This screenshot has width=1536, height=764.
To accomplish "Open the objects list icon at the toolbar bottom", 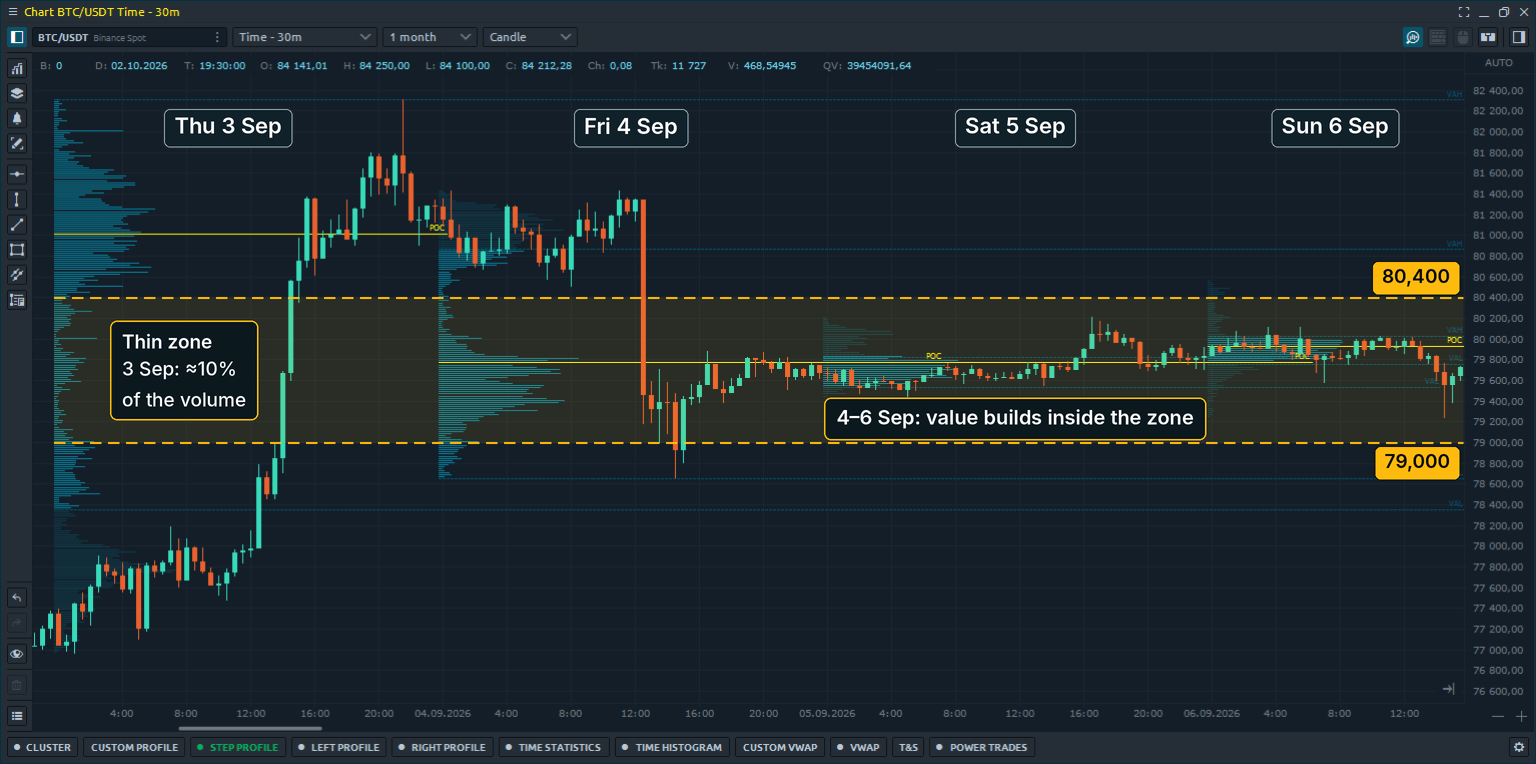I will pos(17,716).
